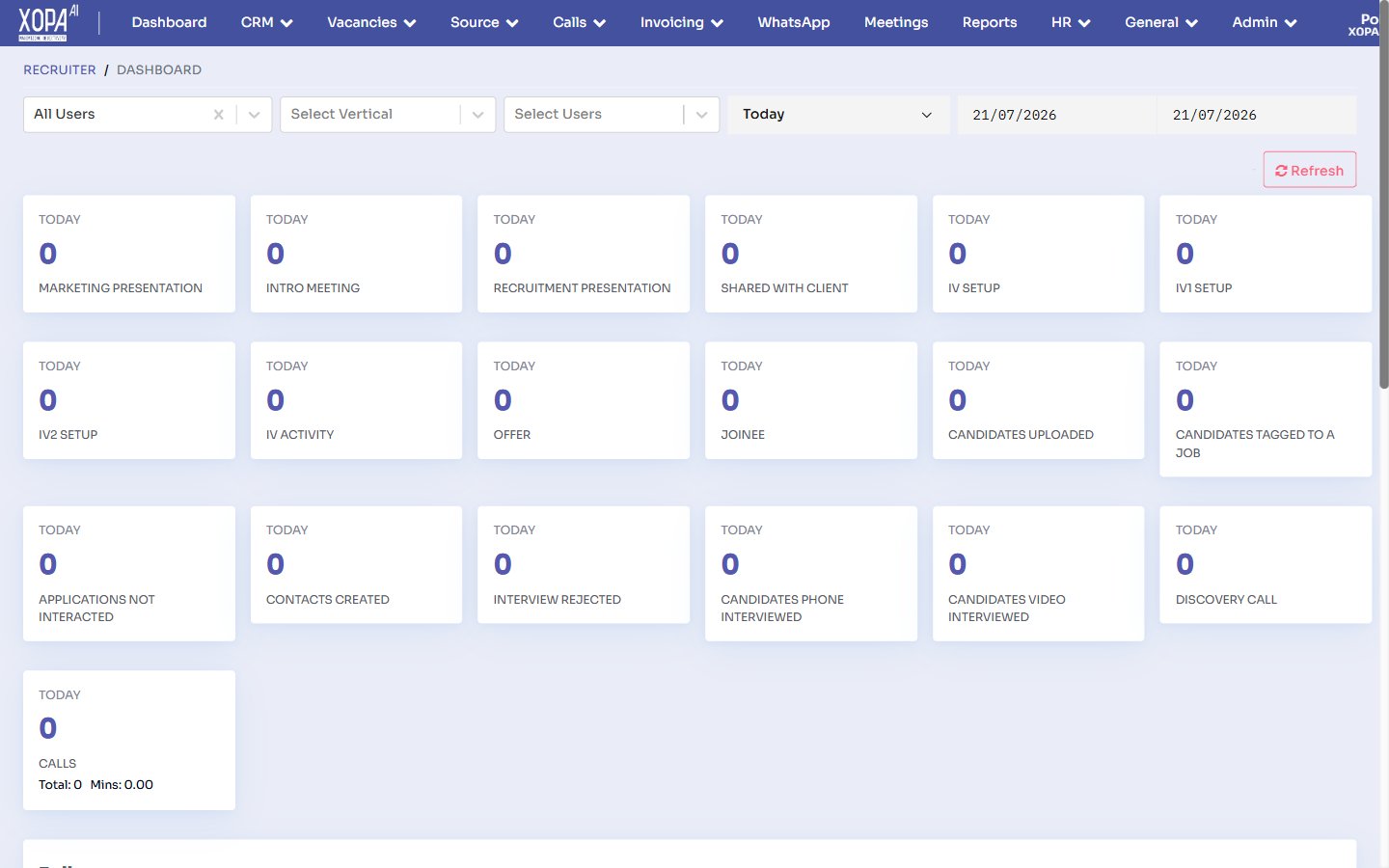
Task: Open the Candidates Uploaded card
Action: [1038, 400]
